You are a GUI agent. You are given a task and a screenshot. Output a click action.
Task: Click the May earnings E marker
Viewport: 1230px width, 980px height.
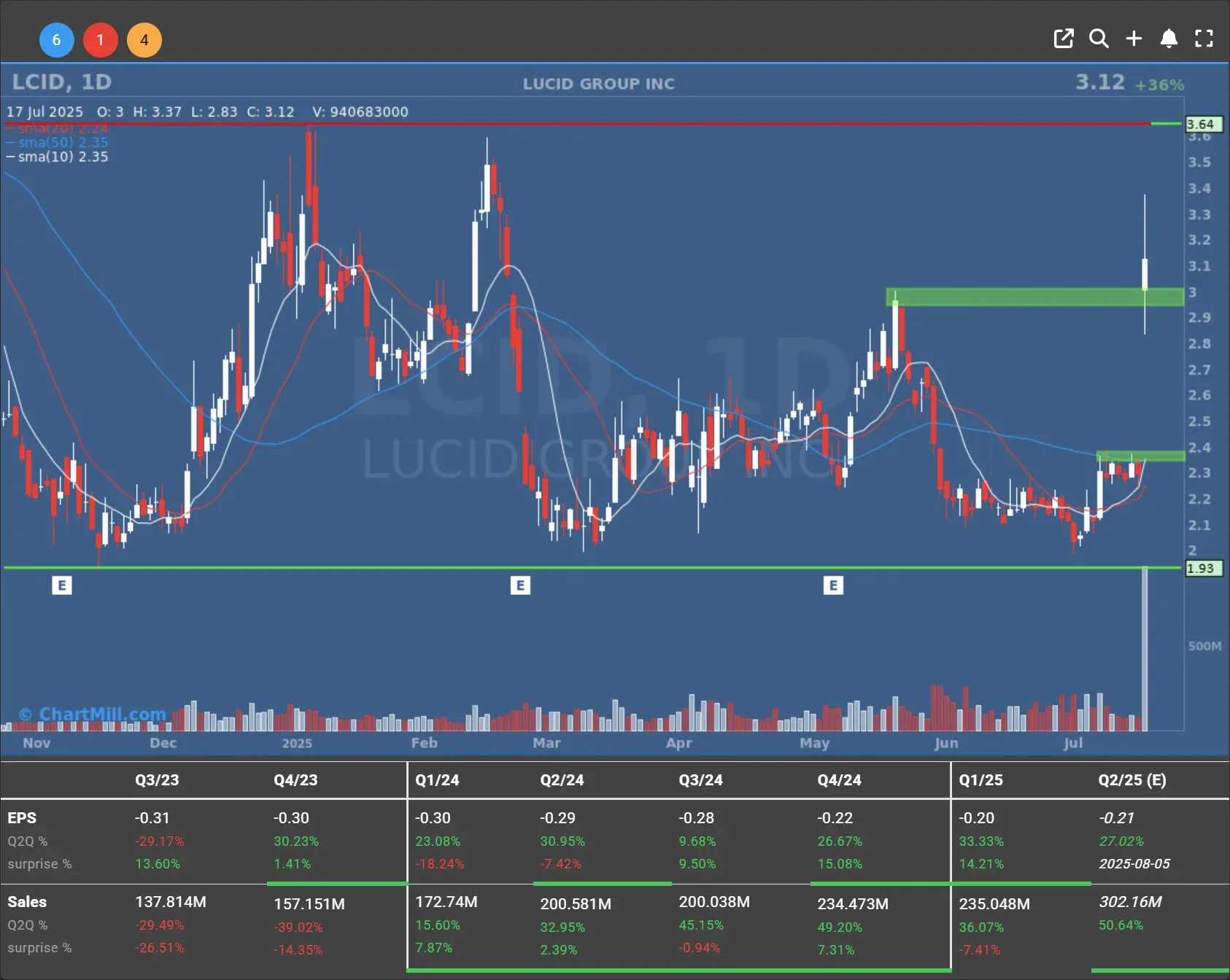click(x=833, y=585)
